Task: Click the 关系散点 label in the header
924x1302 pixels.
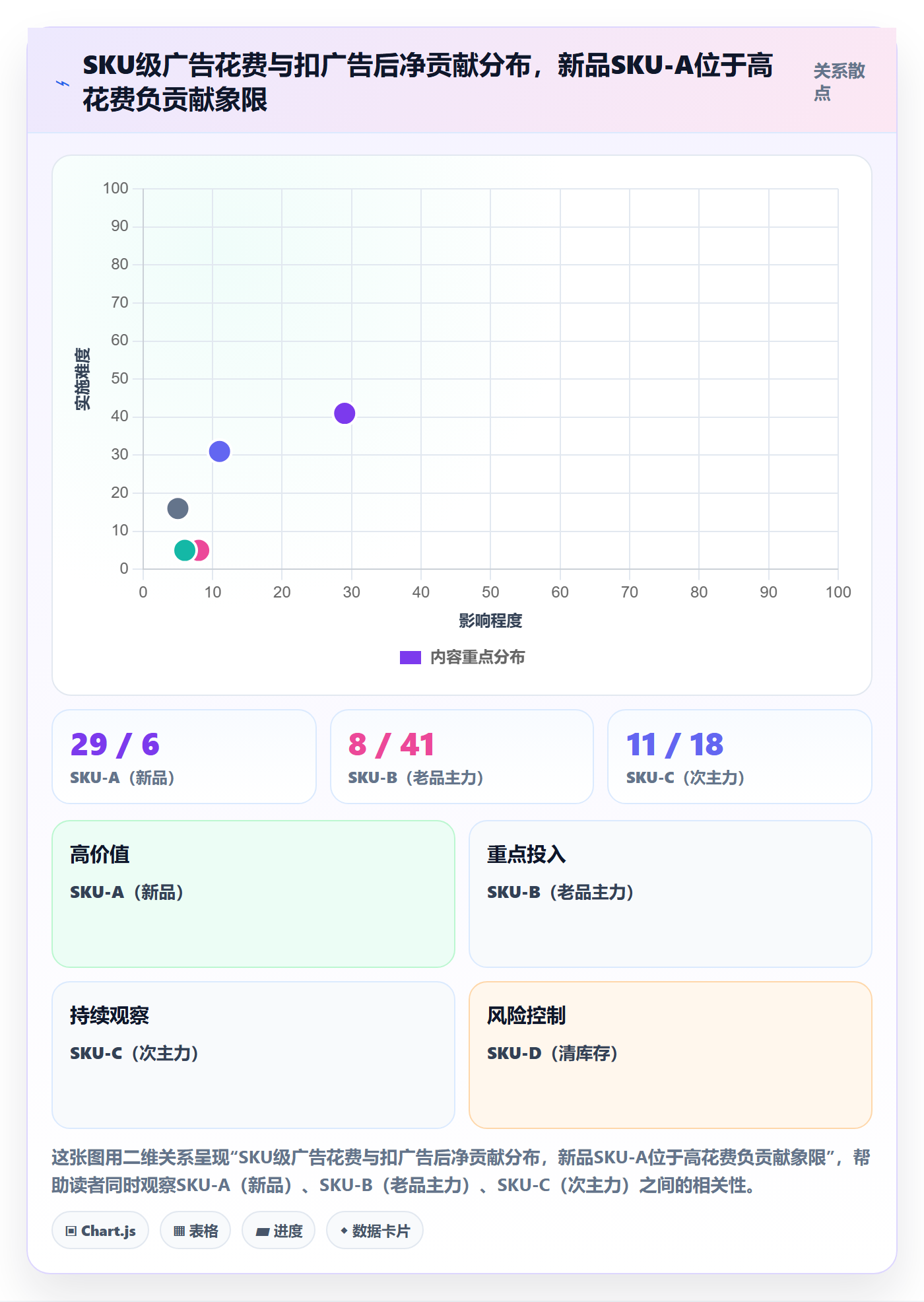Action: tap(839, 82)
